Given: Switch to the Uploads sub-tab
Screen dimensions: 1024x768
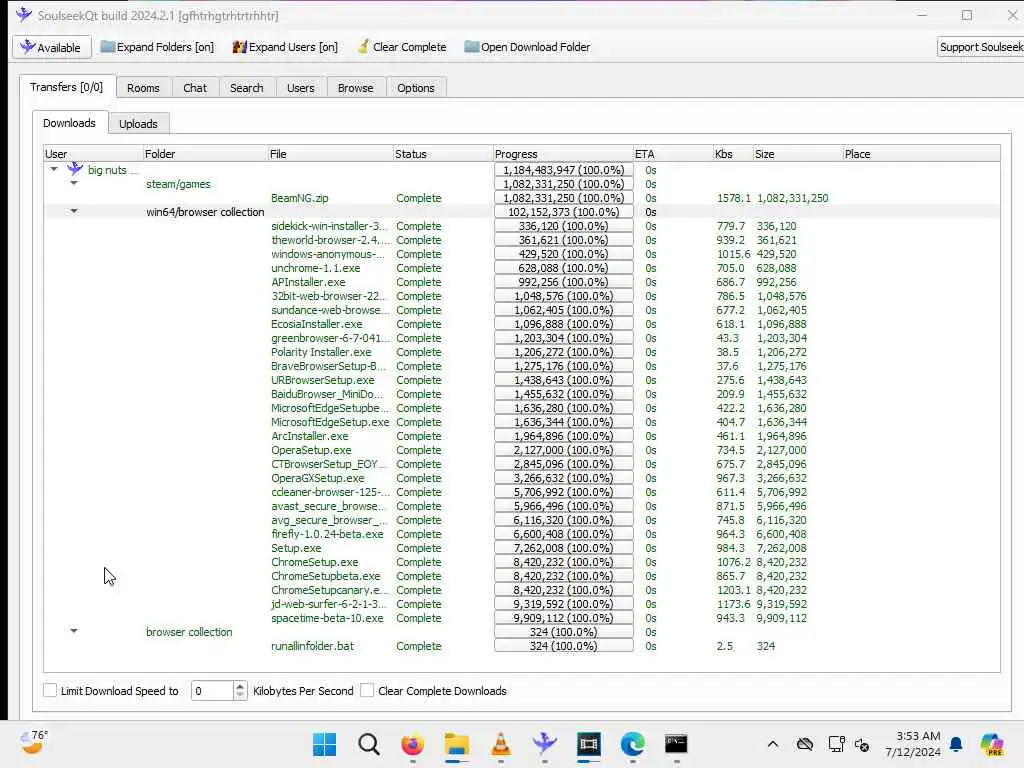Looking at the screenshot, I should [138, 123].
